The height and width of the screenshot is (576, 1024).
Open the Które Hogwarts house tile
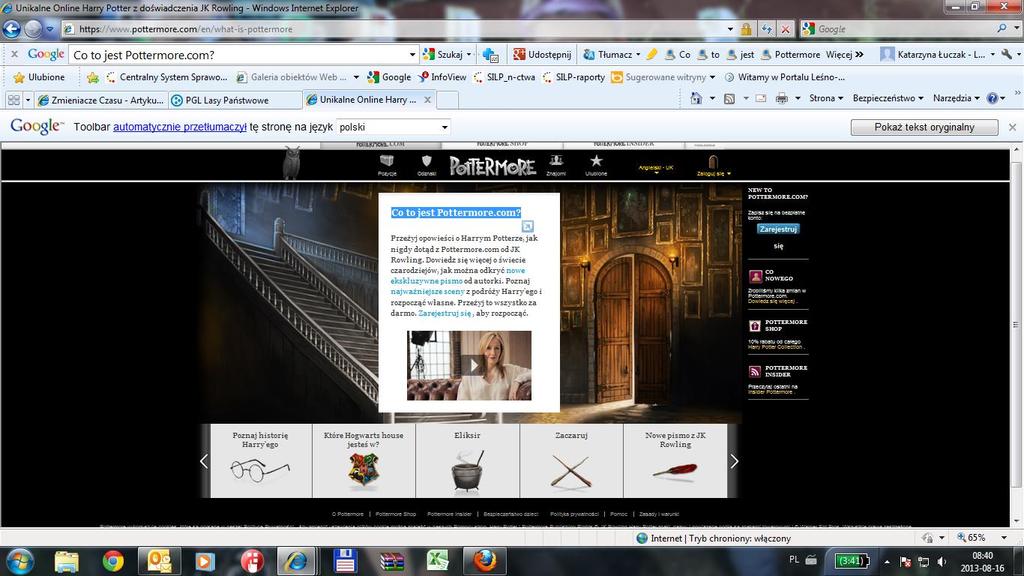click(x=364, y=461)
